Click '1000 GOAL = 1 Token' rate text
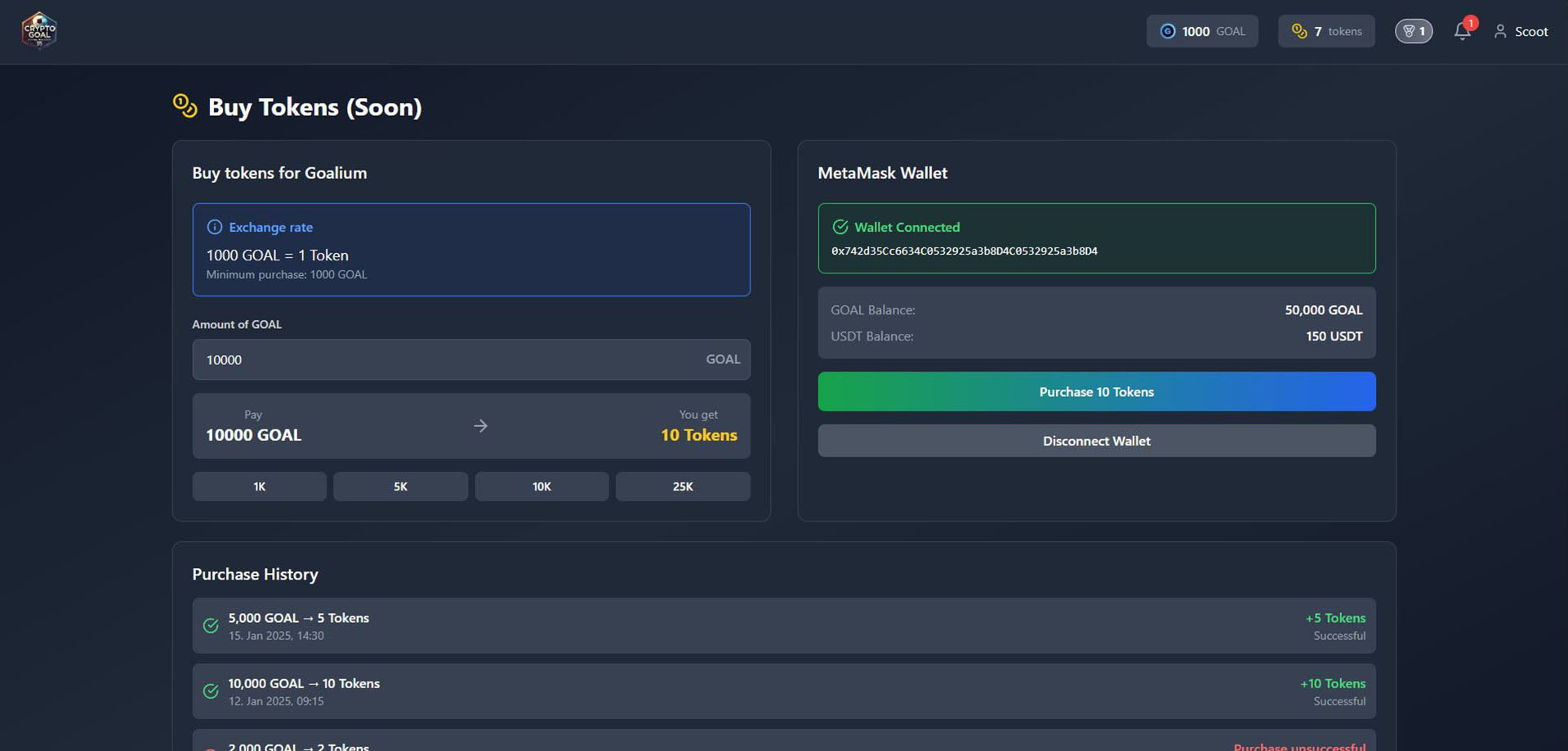Viewport: 1568px width, 751px height. pyautogui.click(x=278, y=256)
